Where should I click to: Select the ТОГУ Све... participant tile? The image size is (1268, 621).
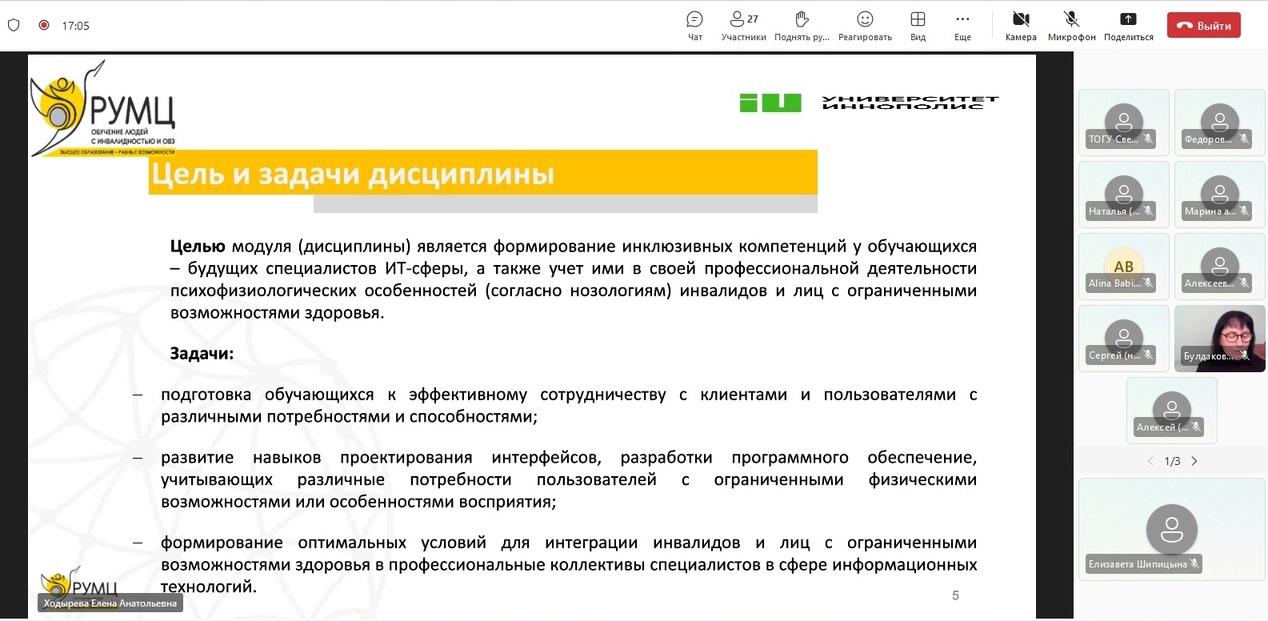tap(1124, 121)
